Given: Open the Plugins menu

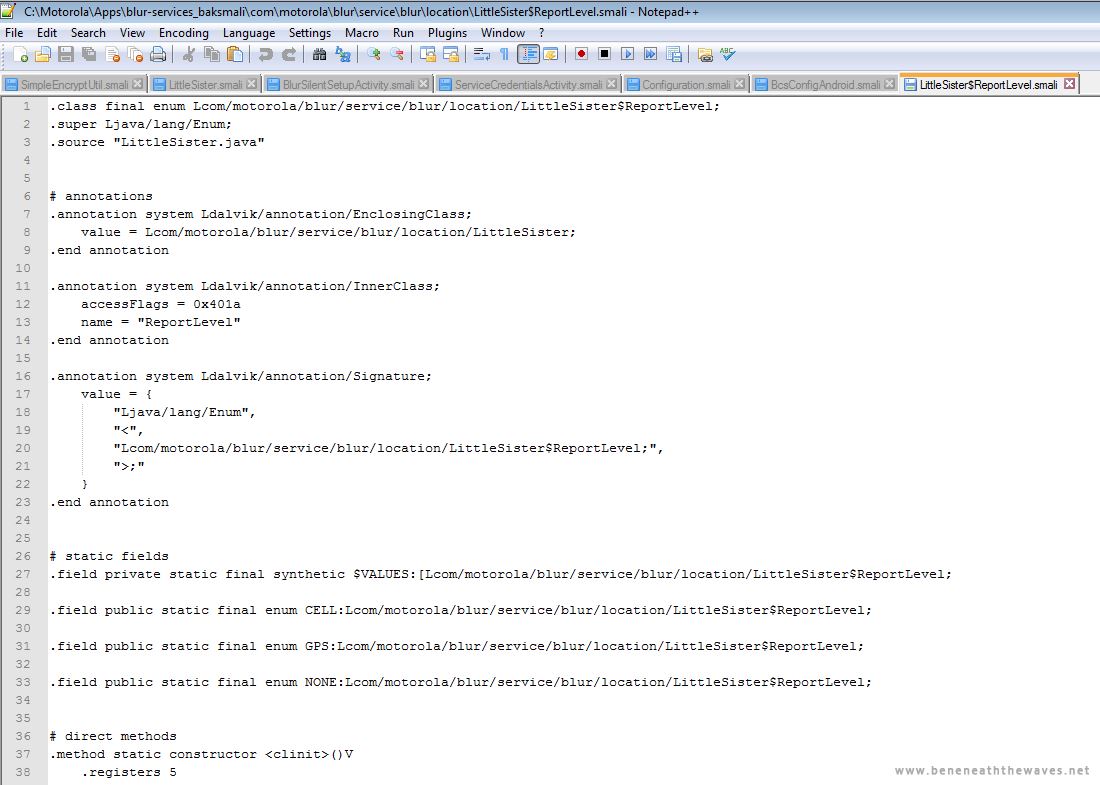Looking at the screenshot, I should pyautogui.click(x=448, y=33).
